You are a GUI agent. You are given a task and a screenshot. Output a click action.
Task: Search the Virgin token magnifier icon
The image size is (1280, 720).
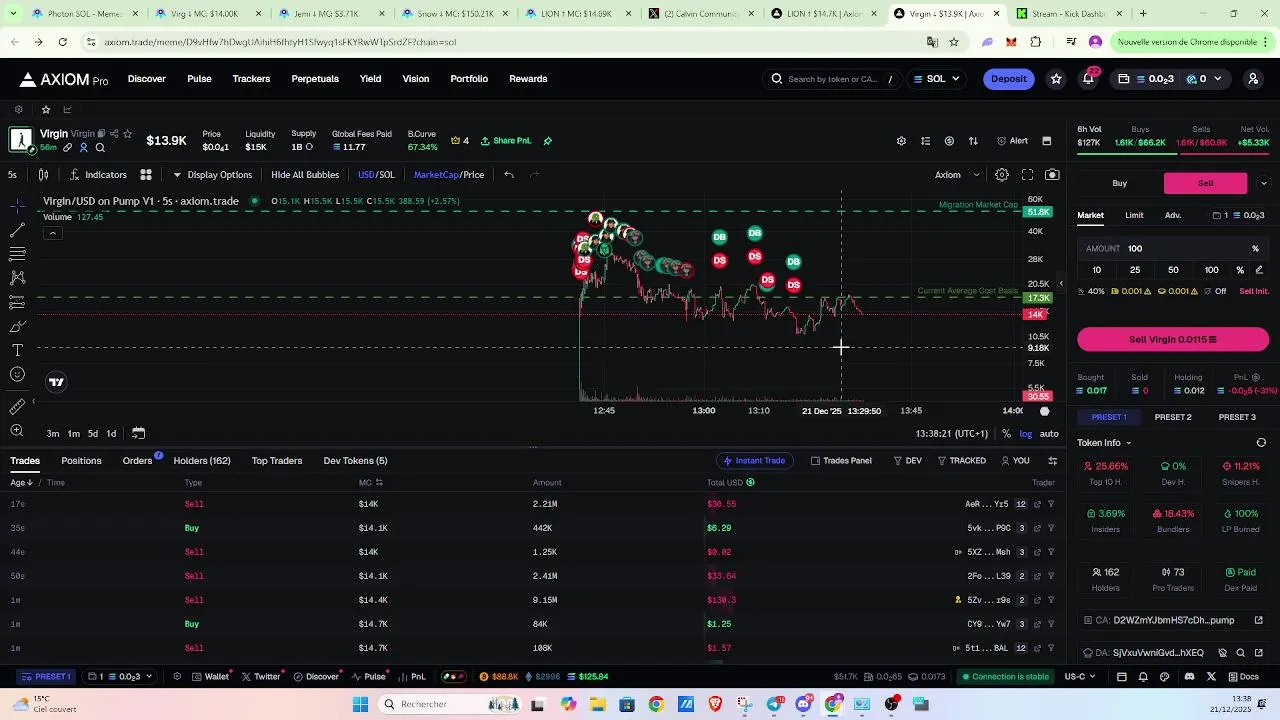click(100, 148)
